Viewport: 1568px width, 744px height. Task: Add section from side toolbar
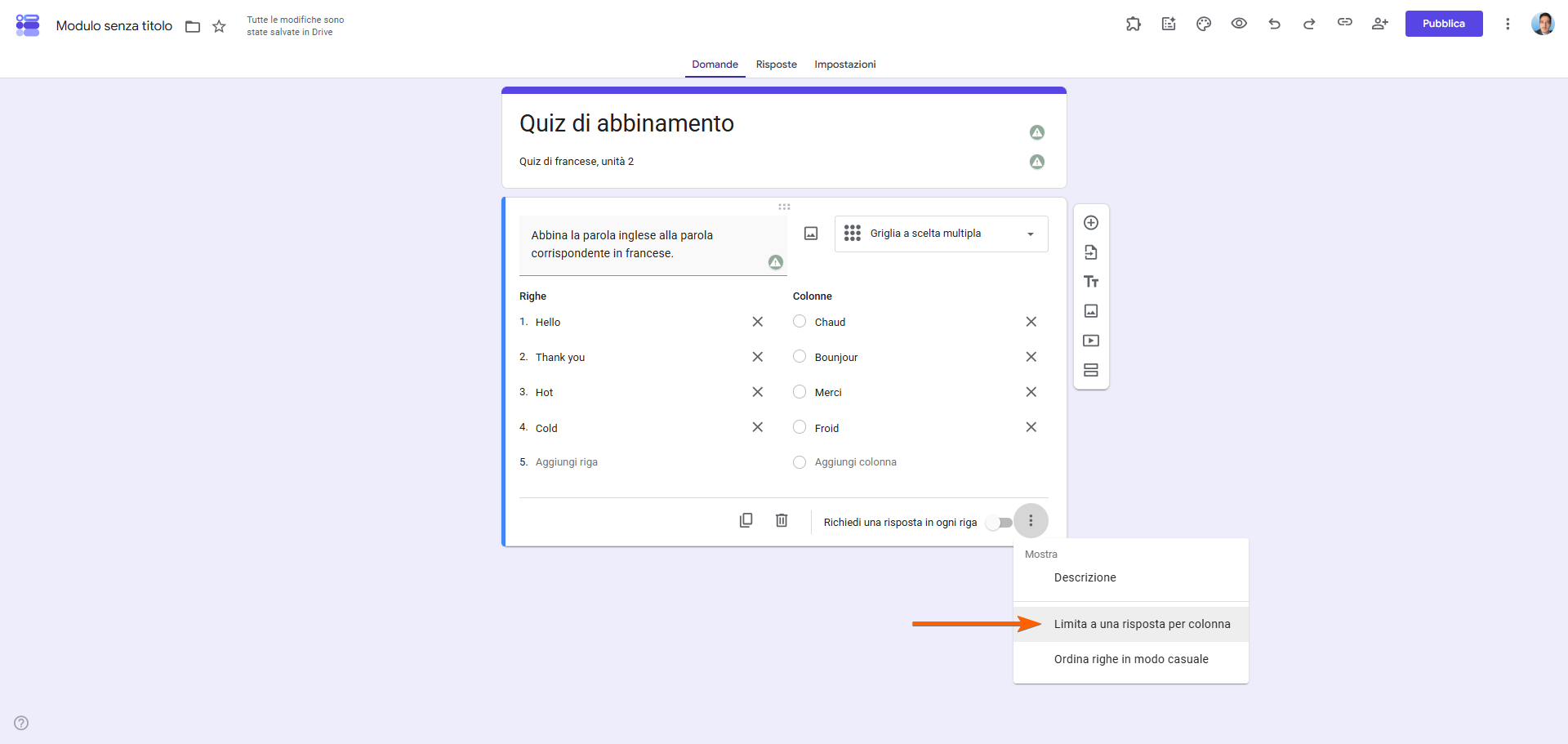tap(1091, 370)
